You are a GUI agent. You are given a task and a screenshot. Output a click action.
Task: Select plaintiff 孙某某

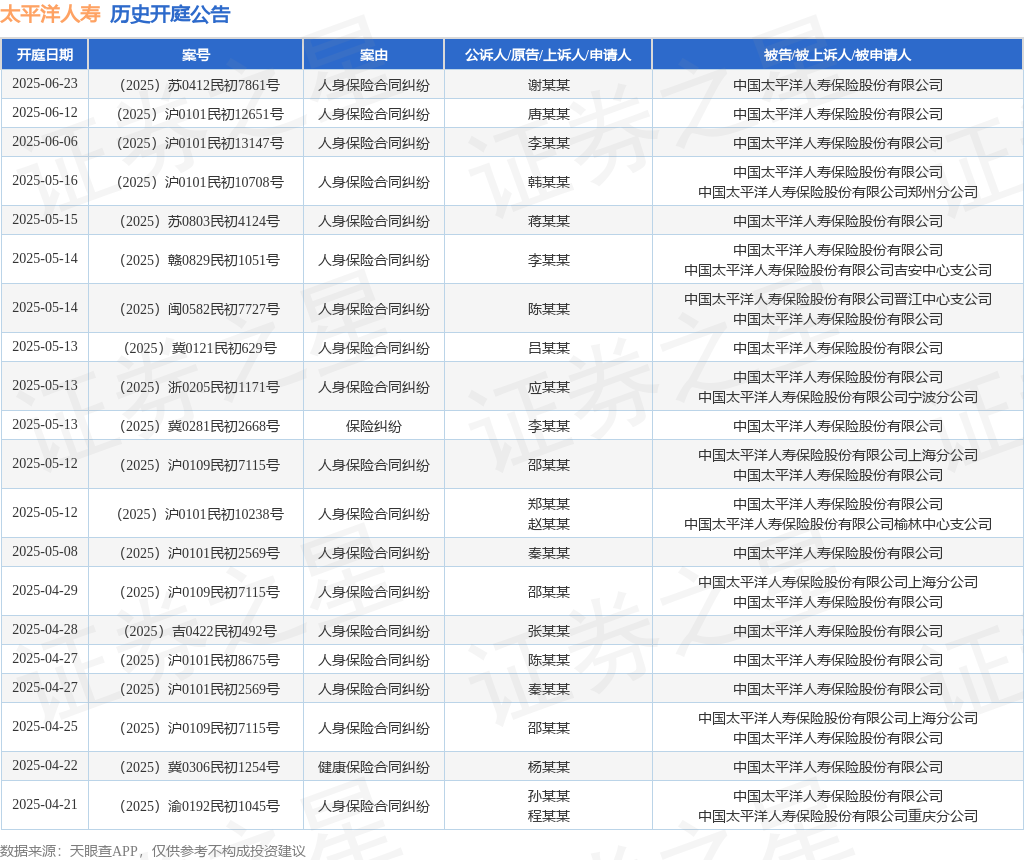tap(549, 796)
